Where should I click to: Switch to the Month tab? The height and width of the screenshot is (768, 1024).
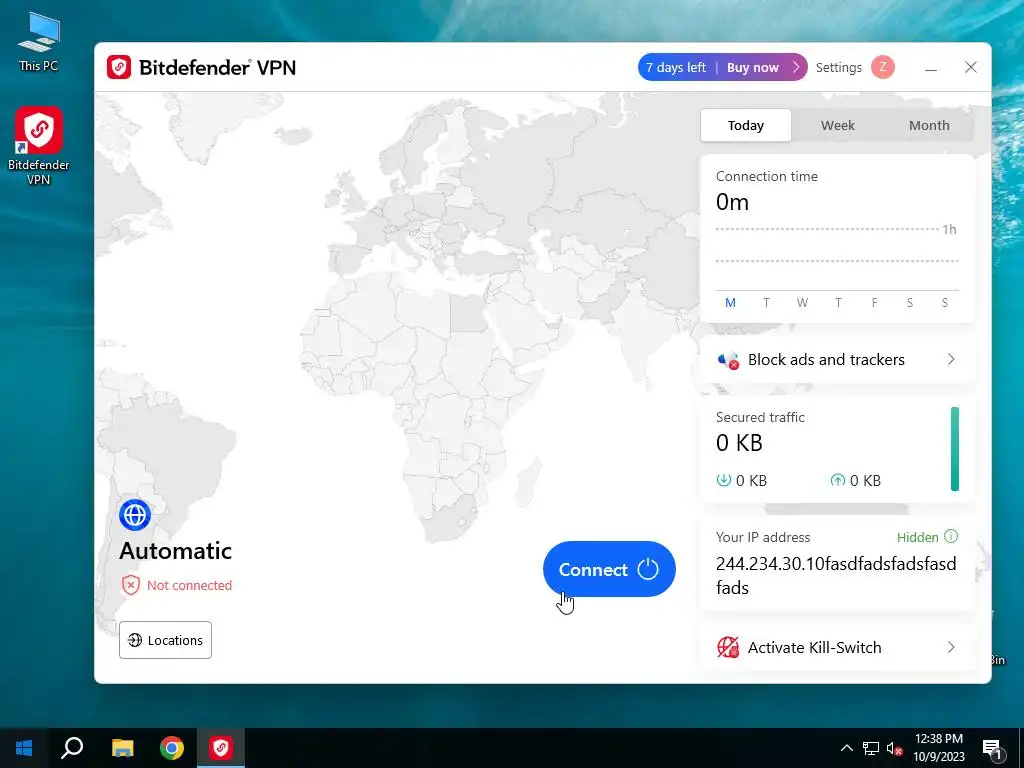(x=929, y=125)
